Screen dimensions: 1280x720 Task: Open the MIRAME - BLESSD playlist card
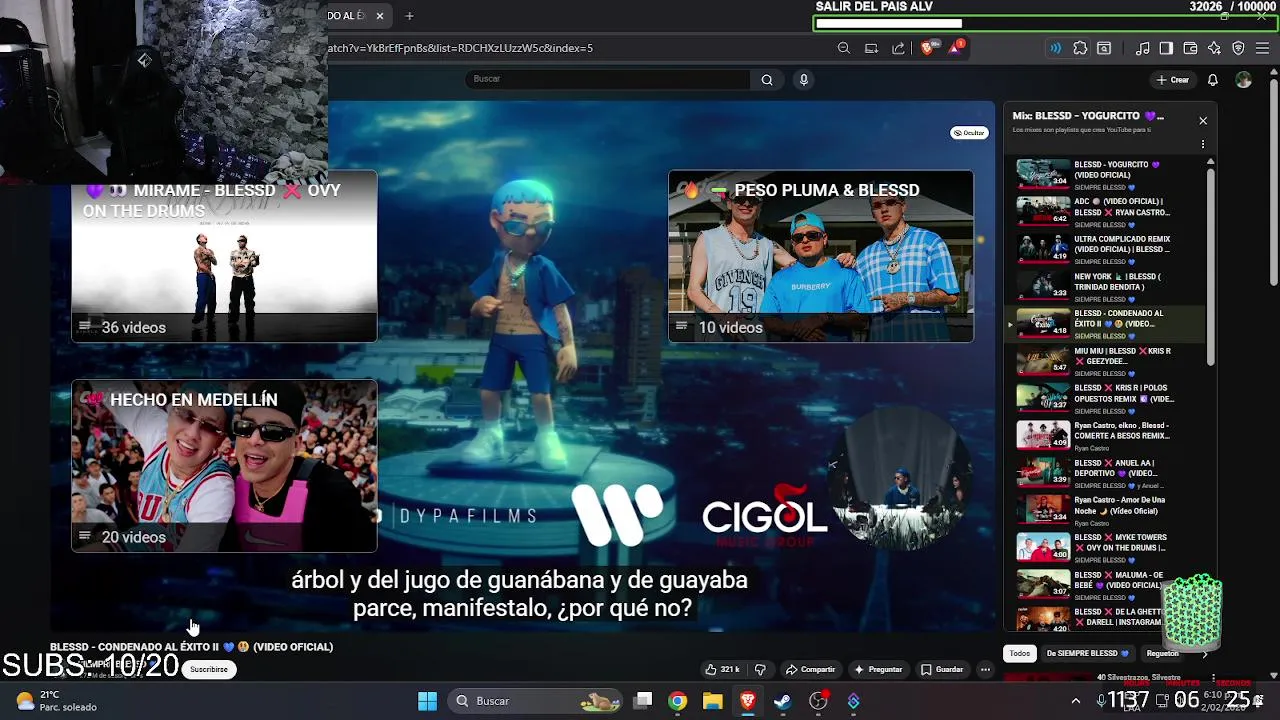click(x=224, y=256)
